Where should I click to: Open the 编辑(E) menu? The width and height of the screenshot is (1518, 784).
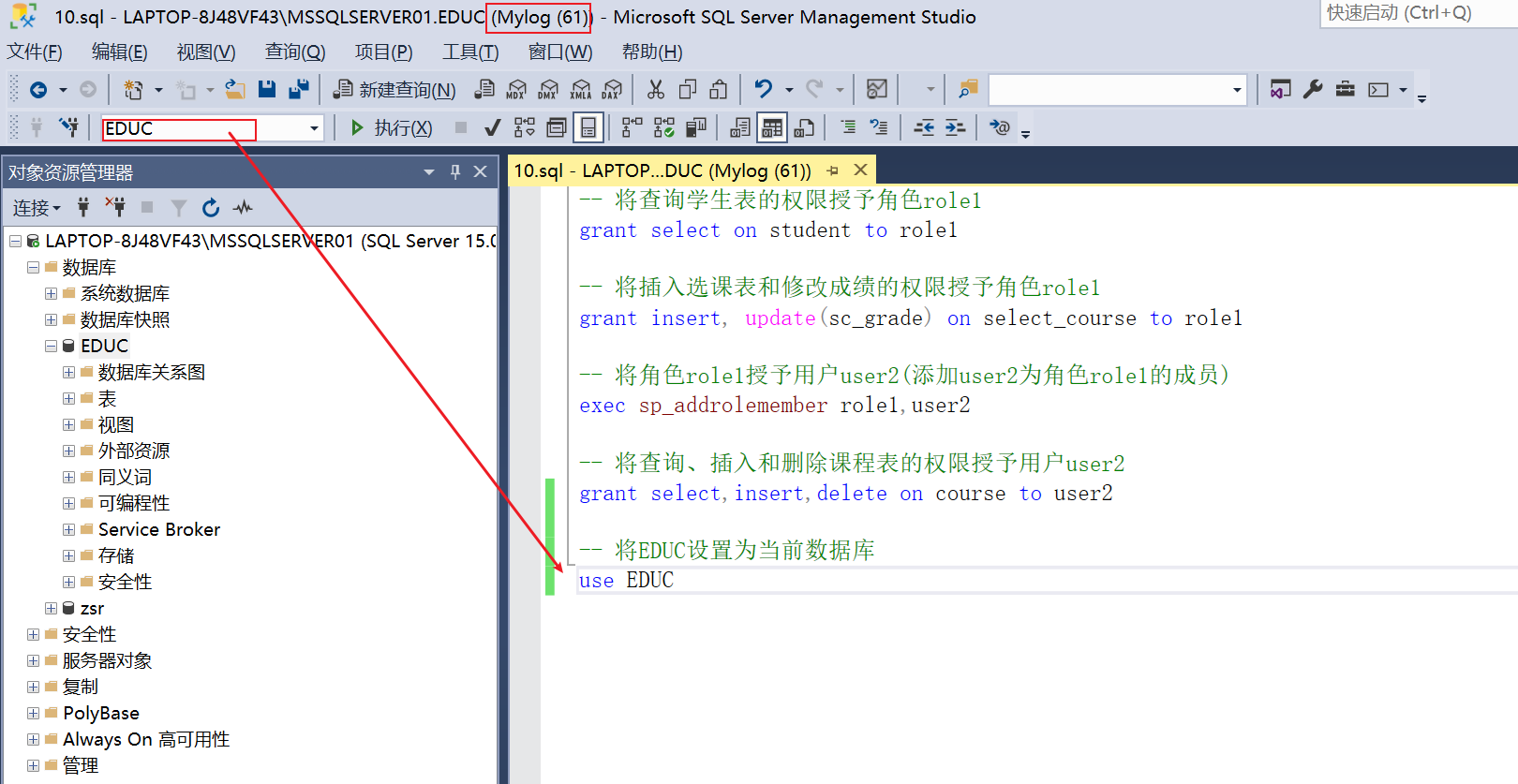(x=119, y=52)
